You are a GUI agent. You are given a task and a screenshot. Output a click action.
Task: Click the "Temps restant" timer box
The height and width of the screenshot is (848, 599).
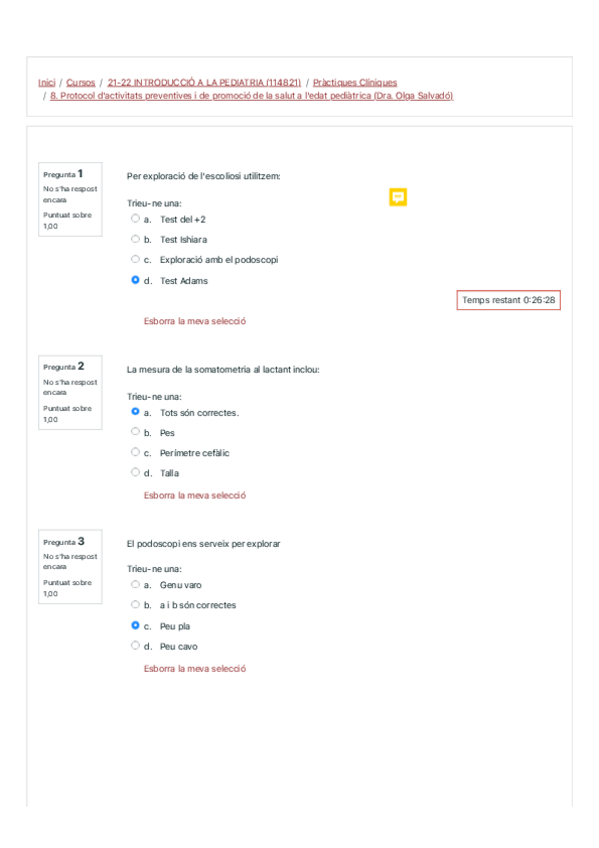(510, 299)
